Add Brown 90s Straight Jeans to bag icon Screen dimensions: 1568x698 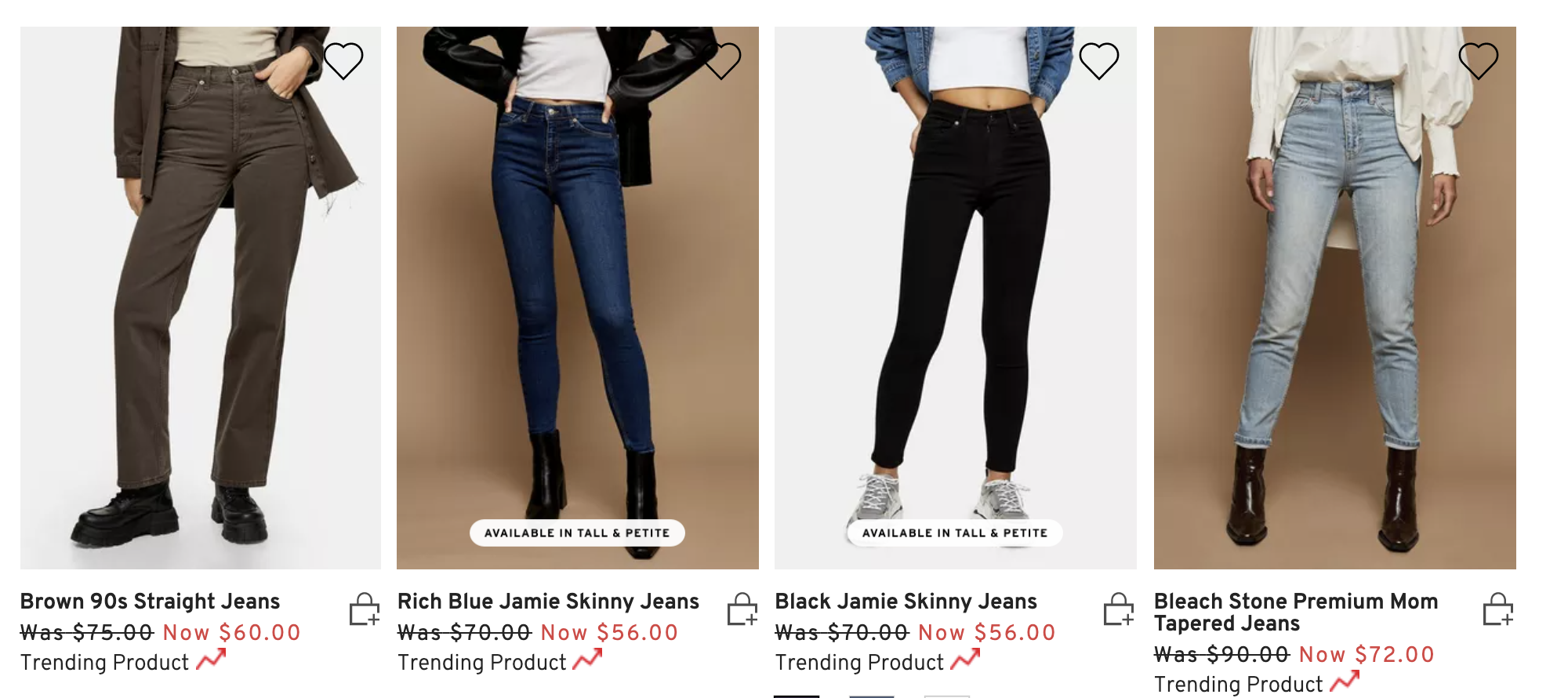point(365,609)
